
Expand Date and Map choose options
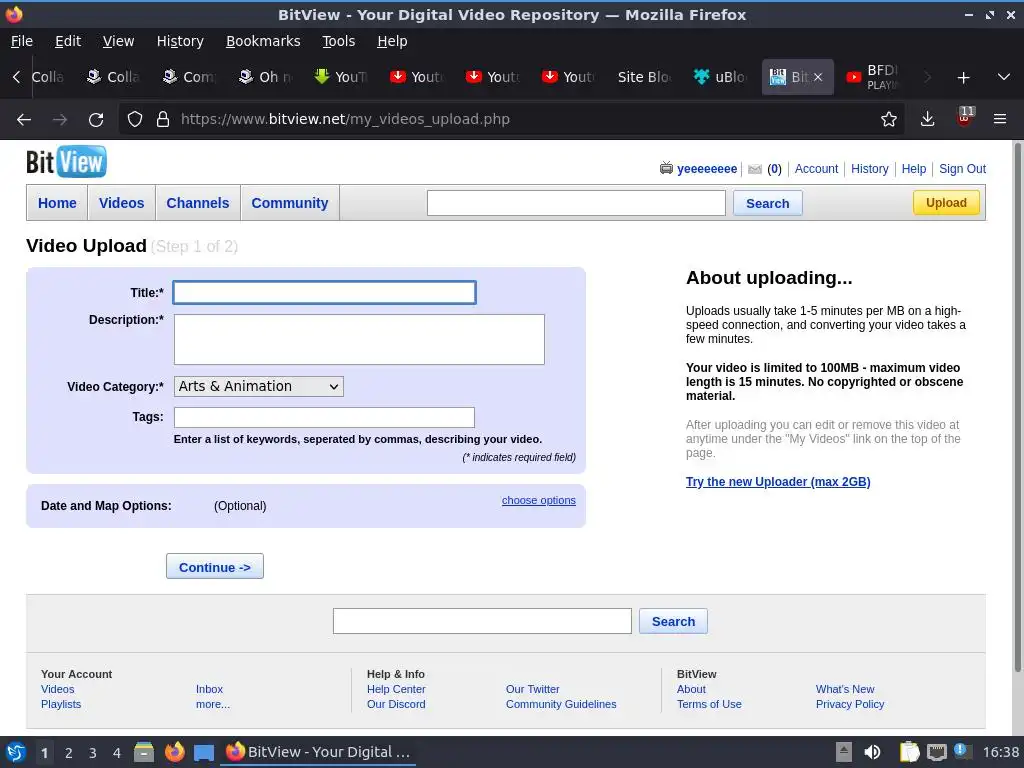(x=539, y=500)
